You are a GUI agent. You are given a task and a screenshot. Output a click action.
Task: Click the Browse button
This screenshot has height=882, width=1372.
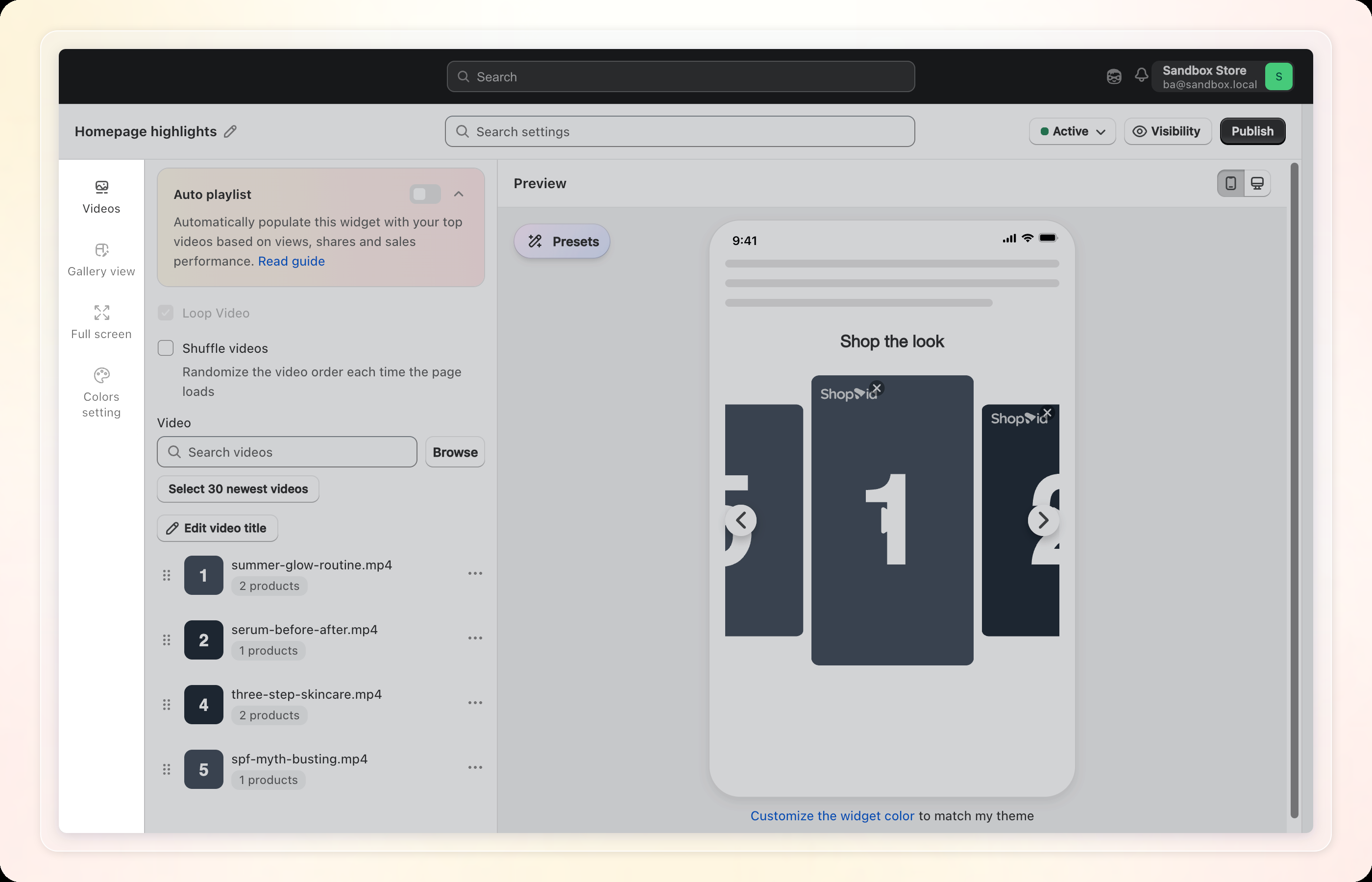click(x=455, y=452)
